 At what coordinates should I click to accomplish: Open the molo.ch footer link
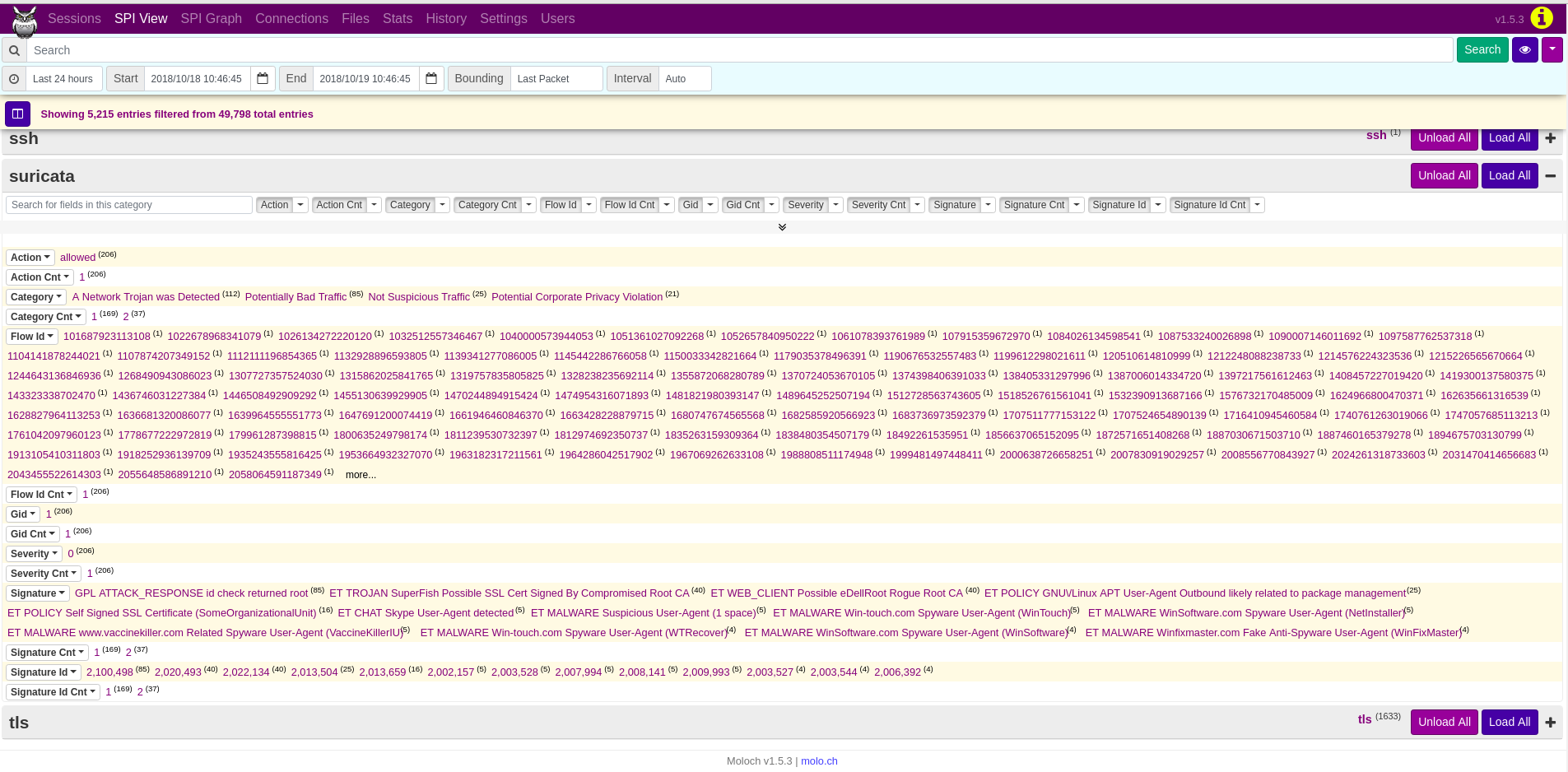tap(819, 761)
